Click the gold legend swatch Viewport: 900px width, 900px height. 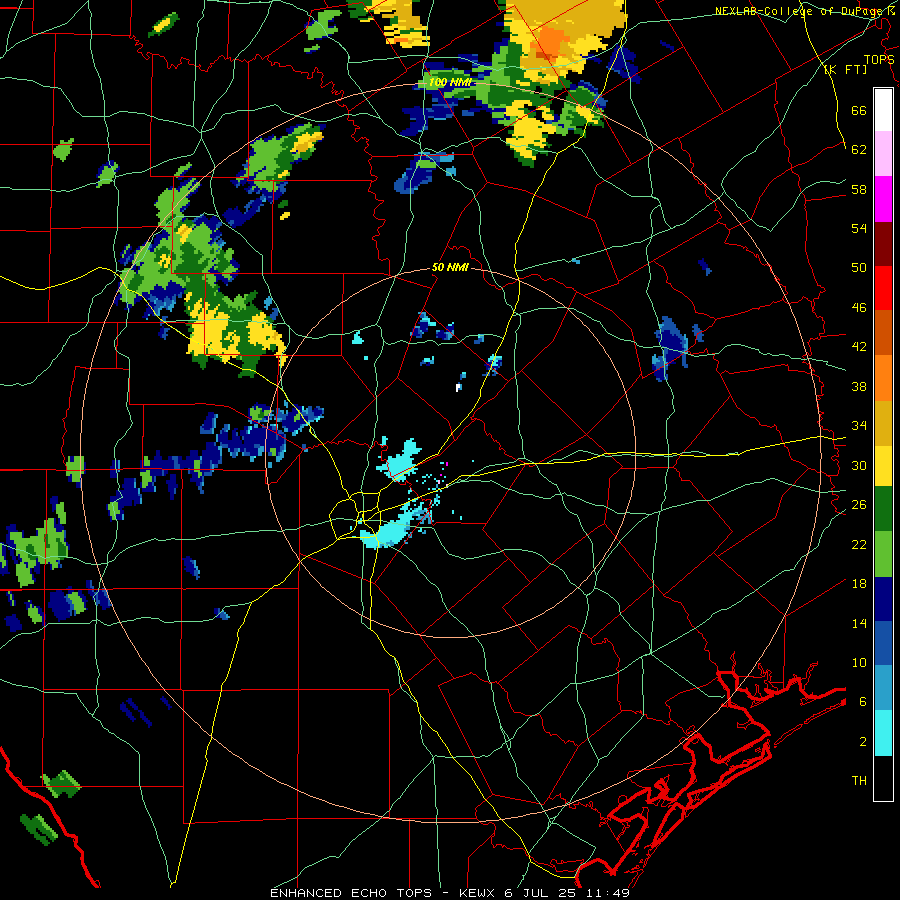pos(883,423)
